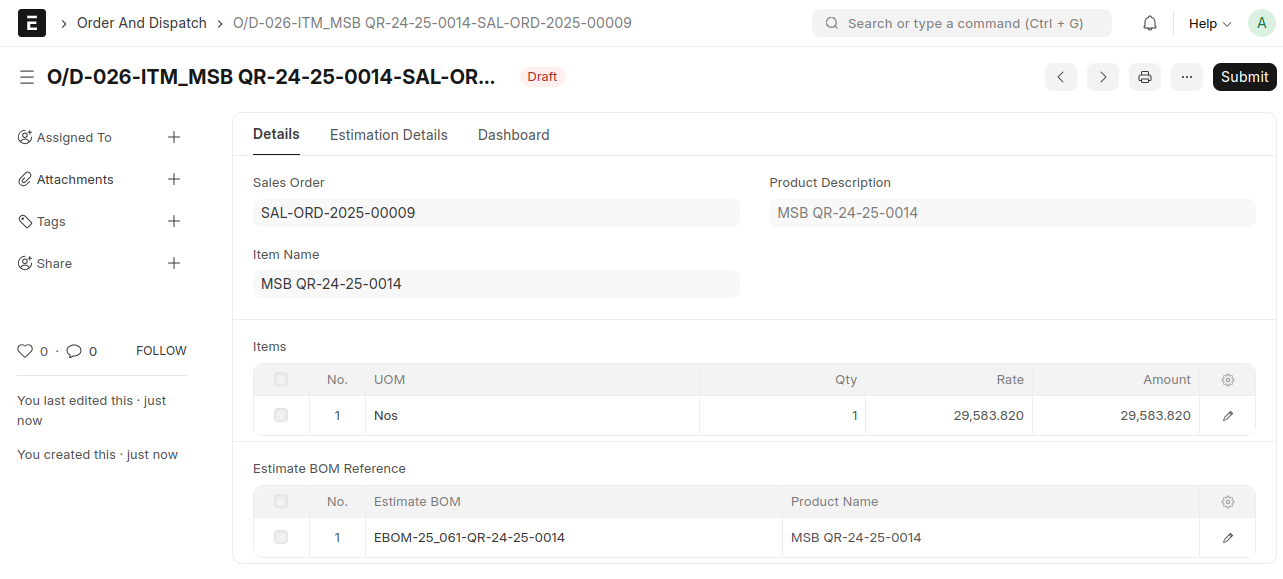Click the notifications bell icon

(1150, 23)
